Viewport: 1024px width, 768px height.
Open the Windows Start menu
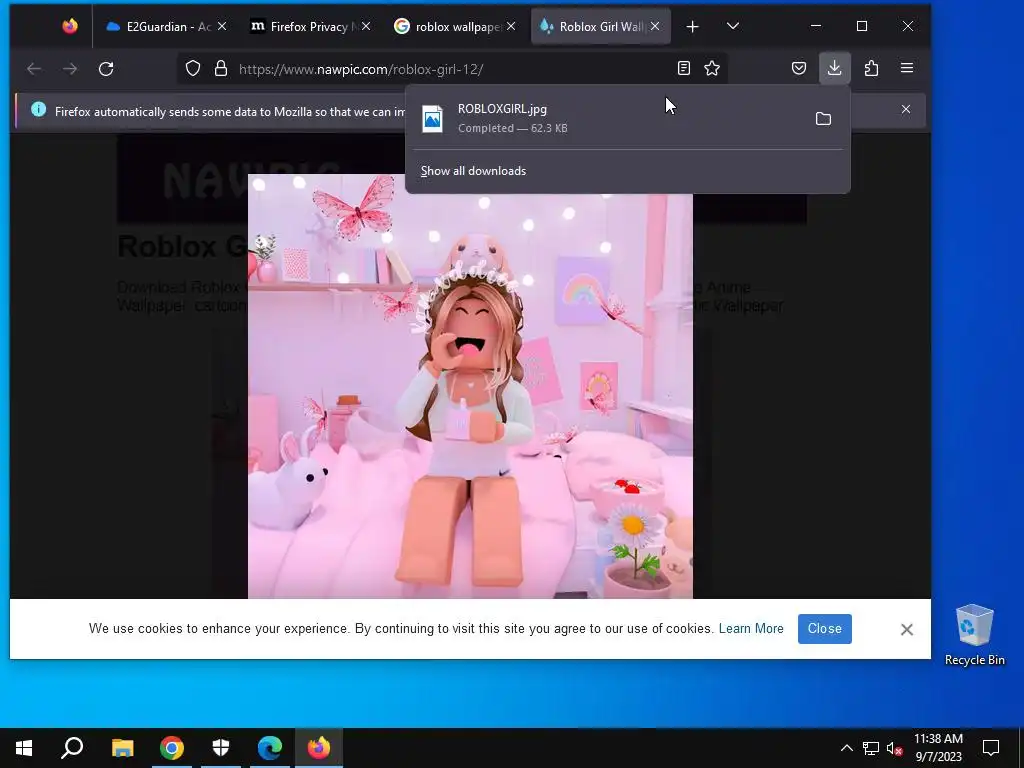[x=24, y=748]
